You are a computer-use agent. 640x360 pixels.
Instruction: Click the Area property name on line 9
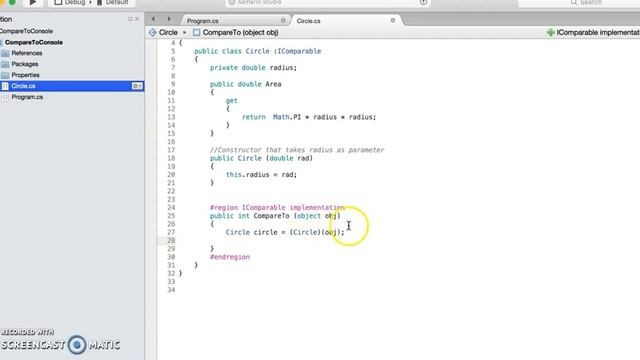pyautogui.click(x=273, y=84)
